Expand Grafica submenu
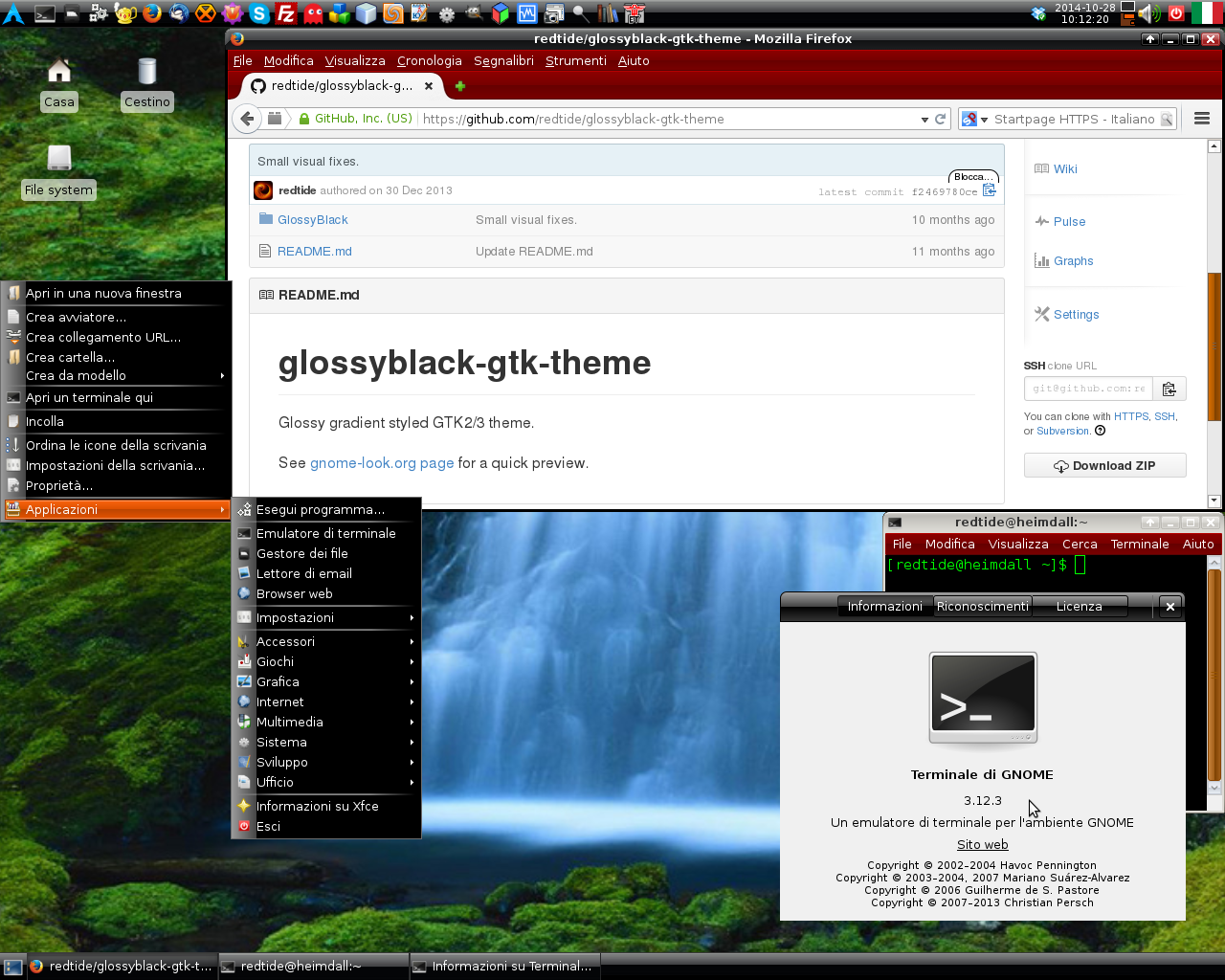 tap(326, 681)
